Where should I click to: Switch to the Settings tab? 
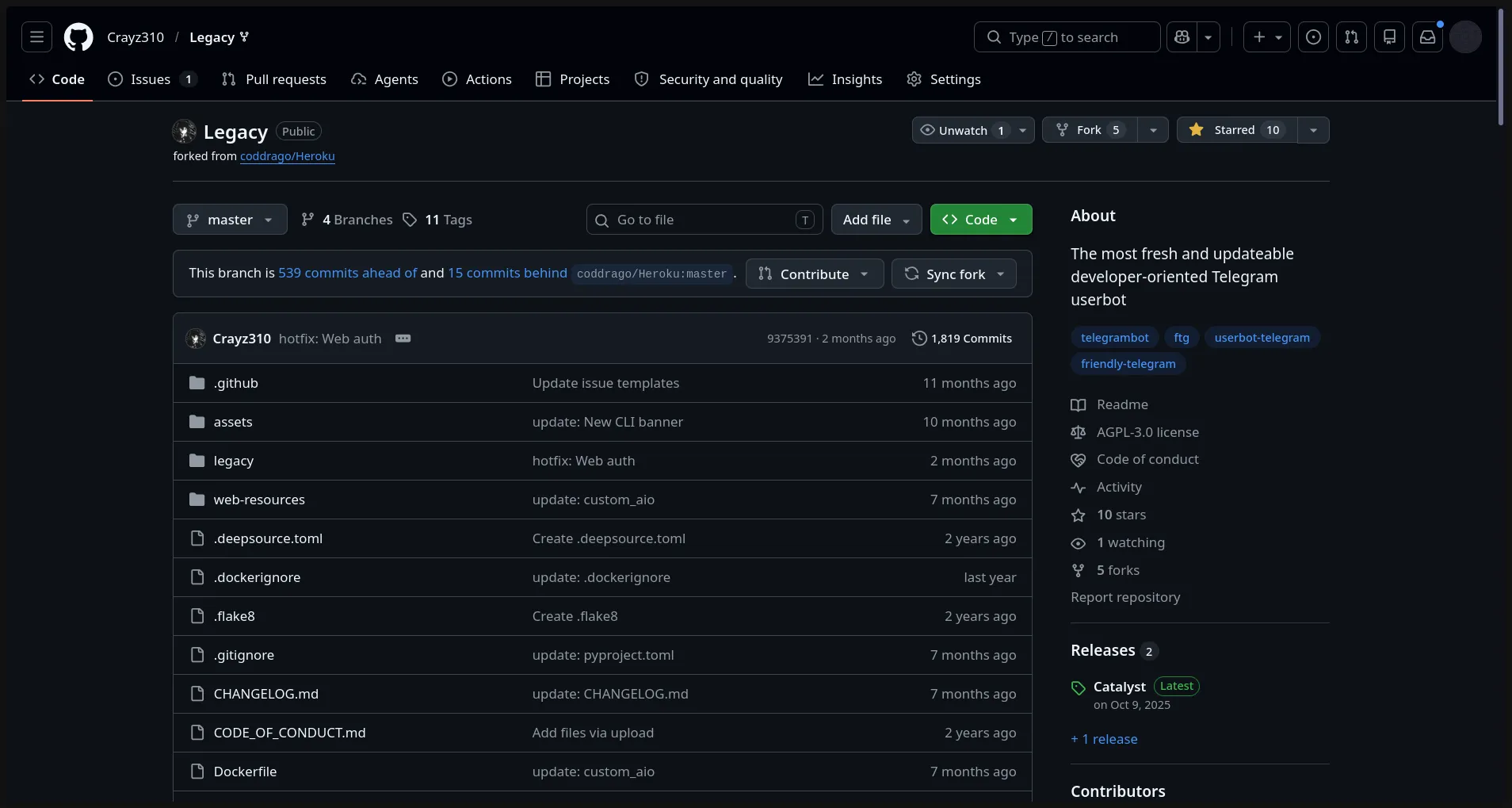(x=944, y=79)
